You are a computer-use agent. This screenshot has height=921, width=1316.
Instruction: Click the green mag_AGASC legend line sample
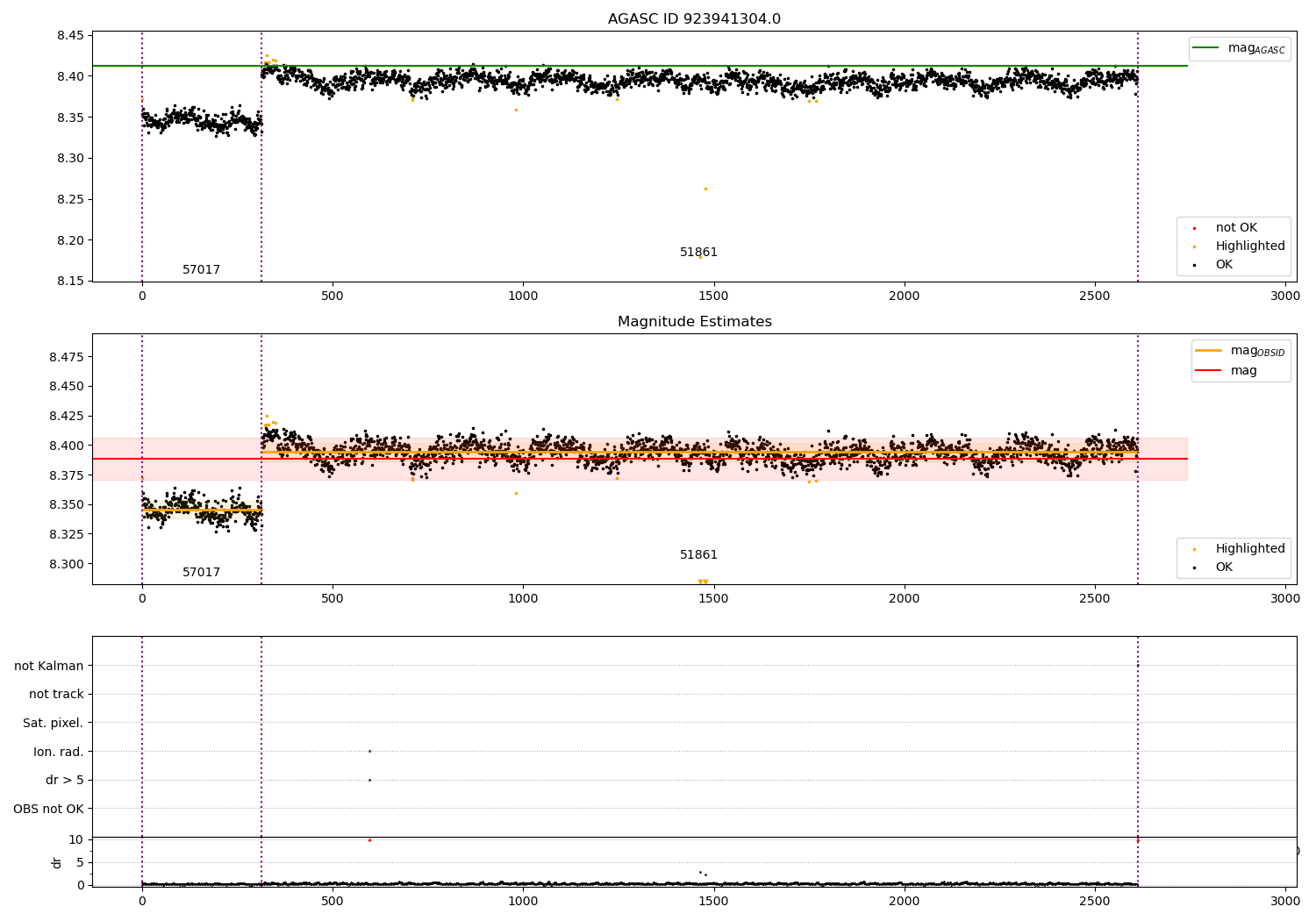tap(1206, 48)
